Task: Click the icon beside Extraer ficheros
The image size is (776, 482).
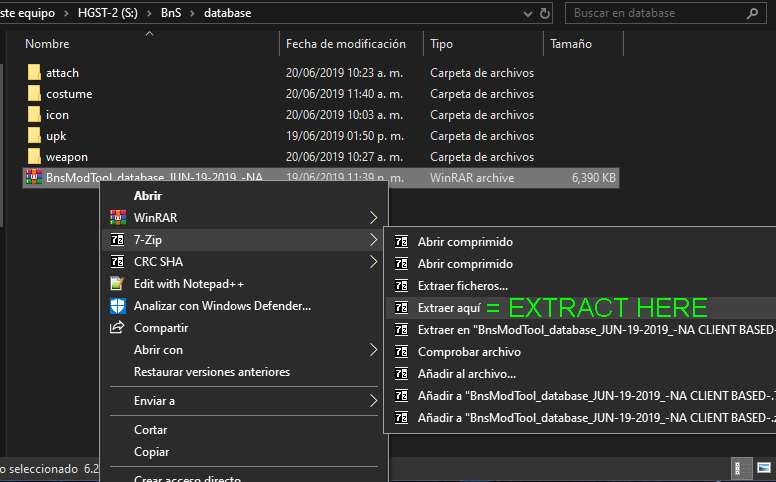Action: 401,286
